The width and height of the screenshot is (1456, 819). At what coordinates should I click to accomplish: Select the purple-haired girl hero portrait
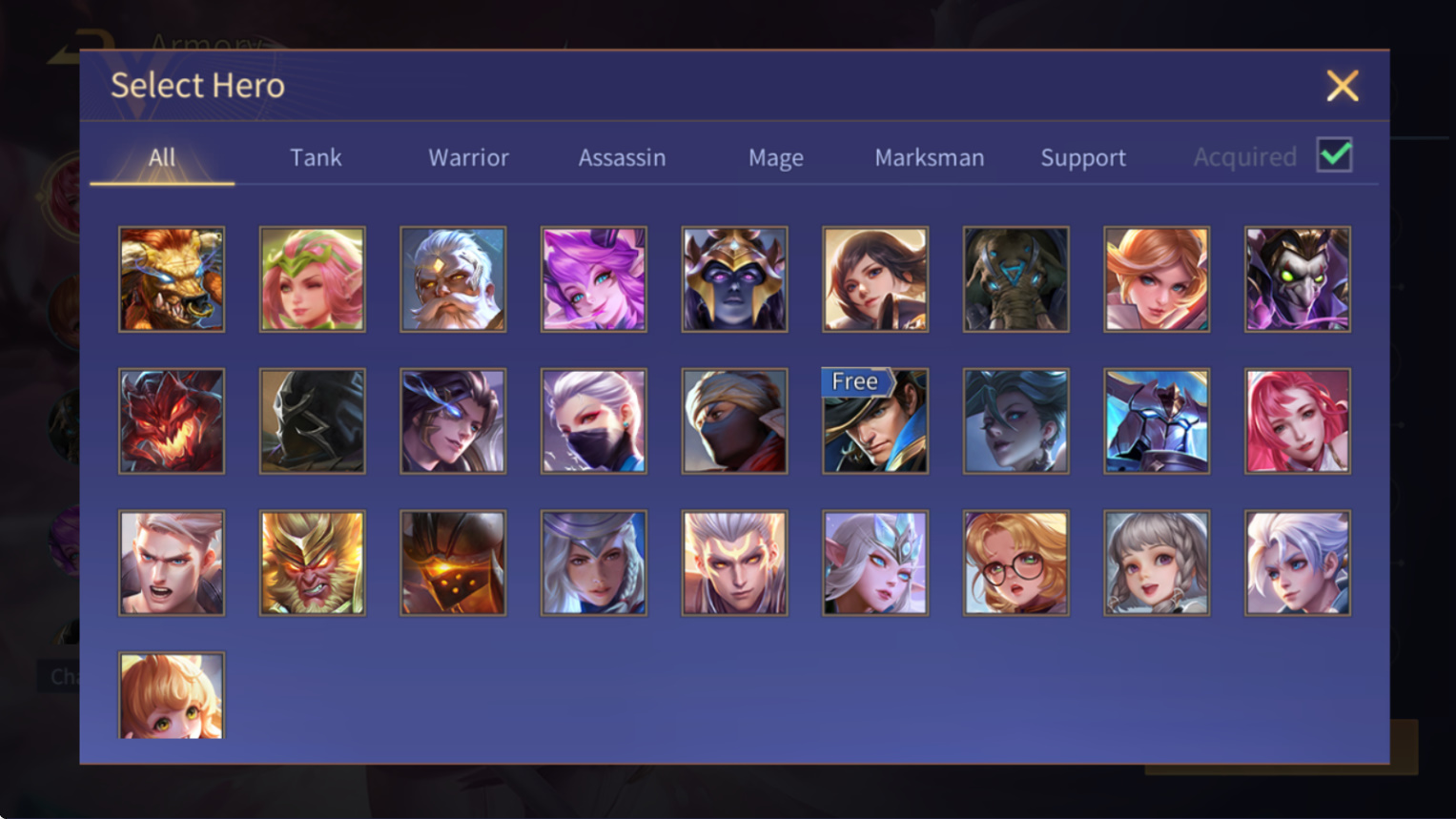coord(594,279)
